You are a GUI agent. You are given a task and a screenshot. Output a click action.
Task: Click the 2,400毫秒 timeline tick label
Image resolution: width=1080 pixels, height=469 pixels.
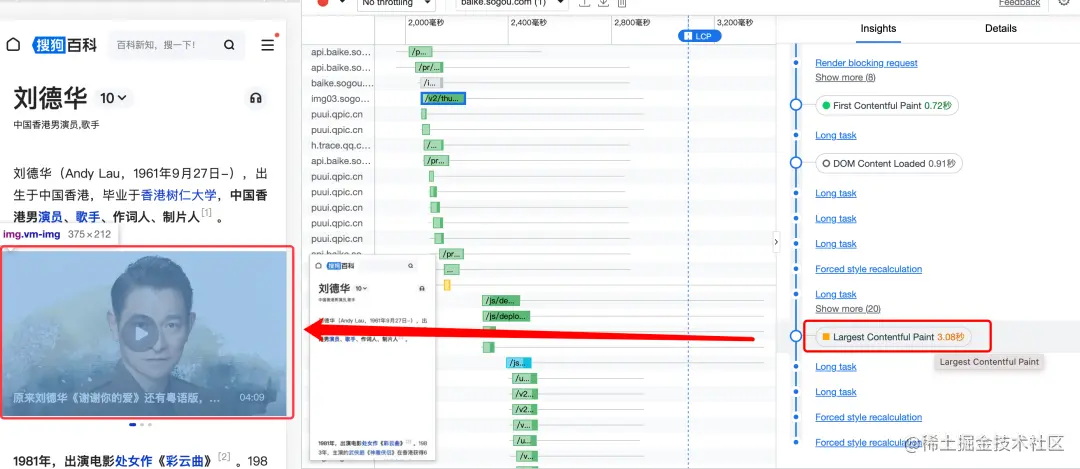click(529, 23)
